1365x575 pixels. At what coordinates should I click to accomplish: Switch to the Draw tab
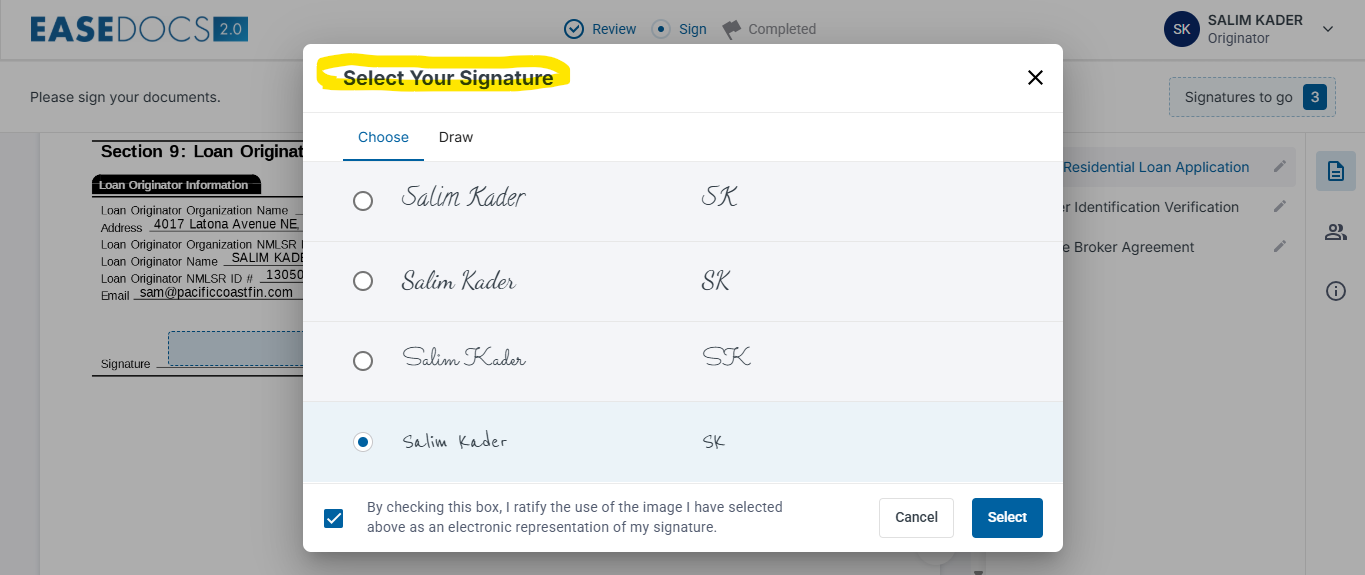[456, 137]
